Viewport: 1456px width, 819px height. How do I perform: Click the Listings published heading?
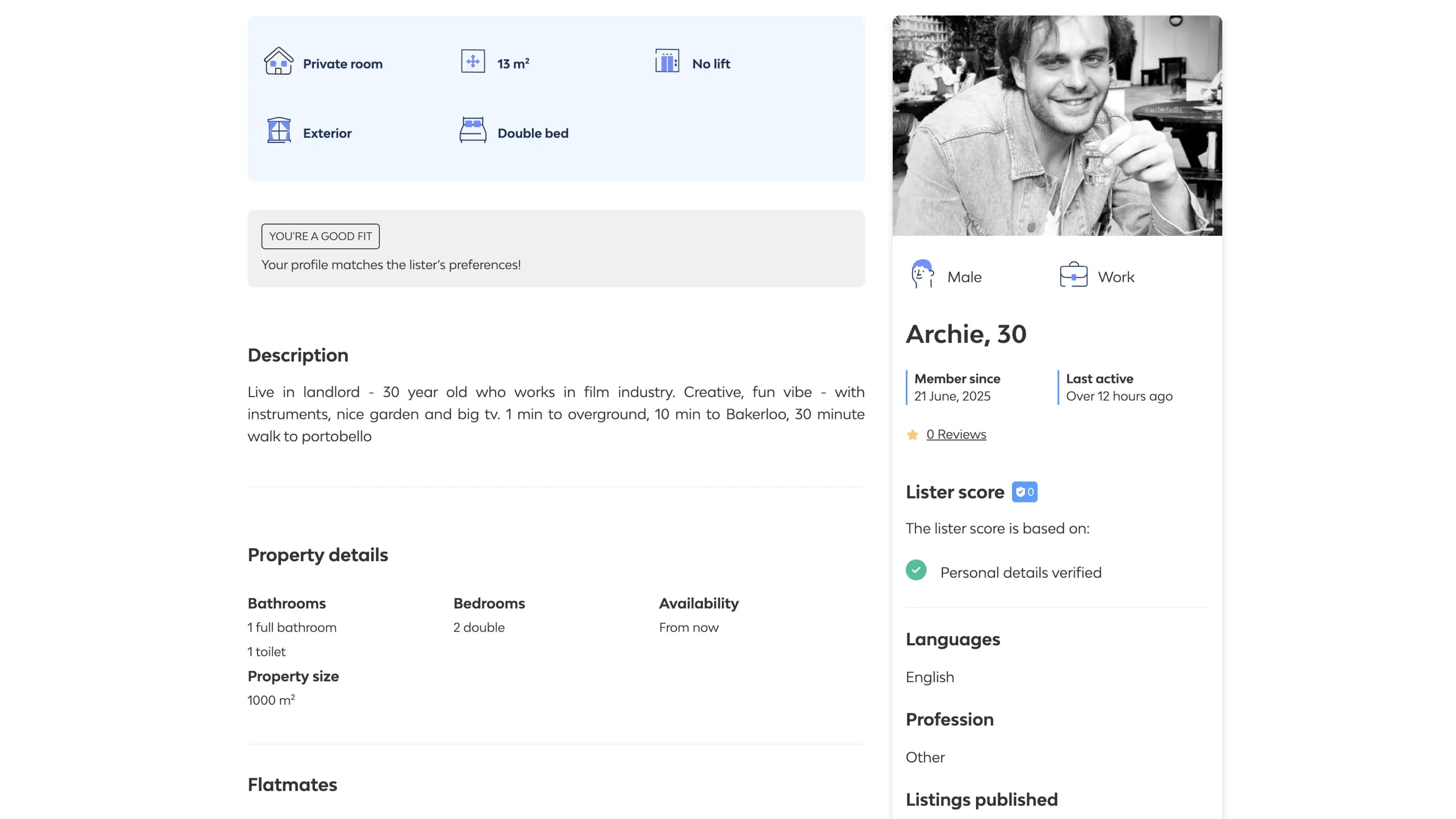point(981,799)
